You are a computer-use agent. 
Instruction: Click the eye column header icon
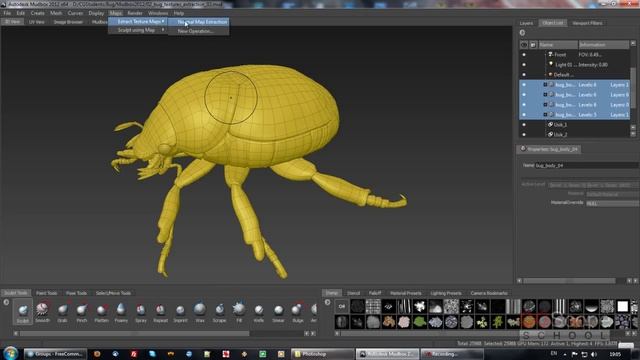(x=524, y=44)
